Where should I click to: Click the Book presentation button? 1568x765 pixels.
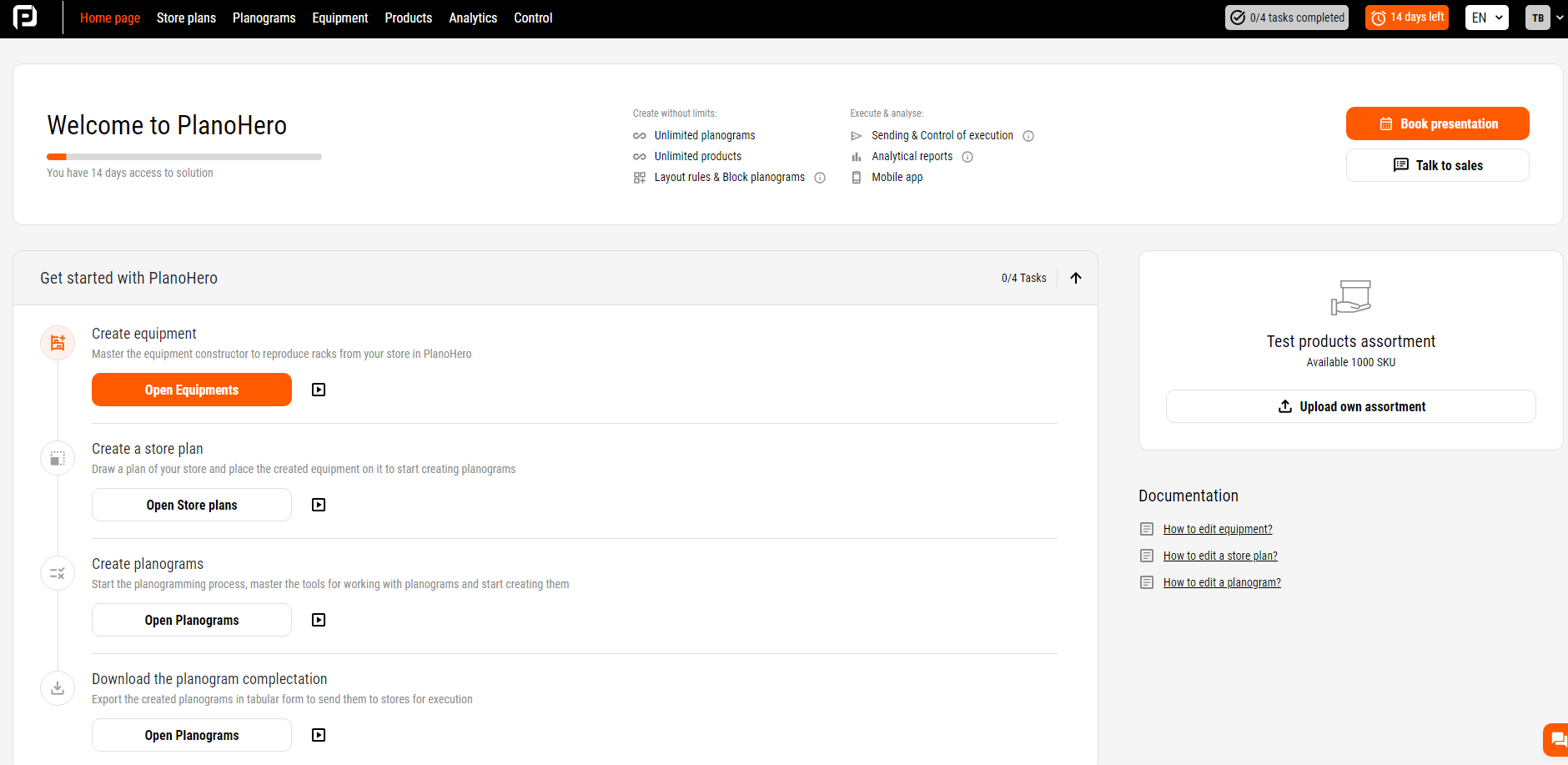(x=1437, y=123)
